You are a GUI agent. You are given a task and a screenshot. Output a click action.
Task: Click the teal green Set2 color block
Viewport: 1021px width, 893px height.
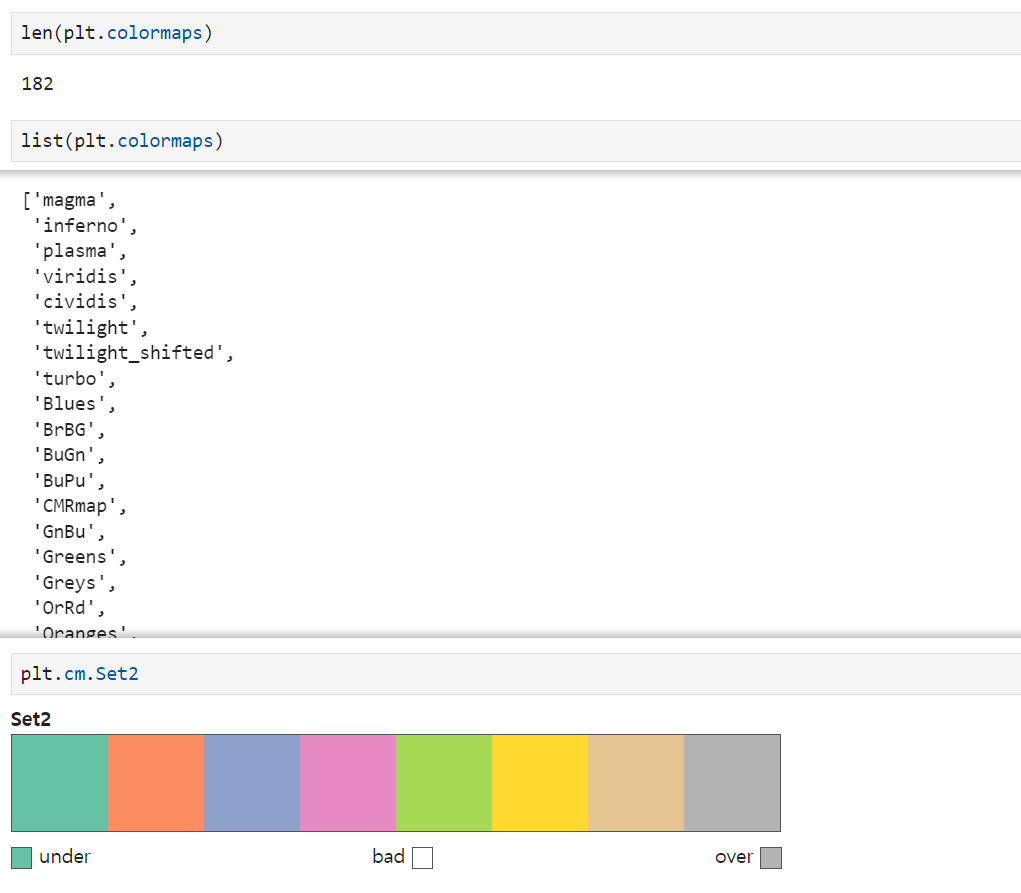point(60,783)
